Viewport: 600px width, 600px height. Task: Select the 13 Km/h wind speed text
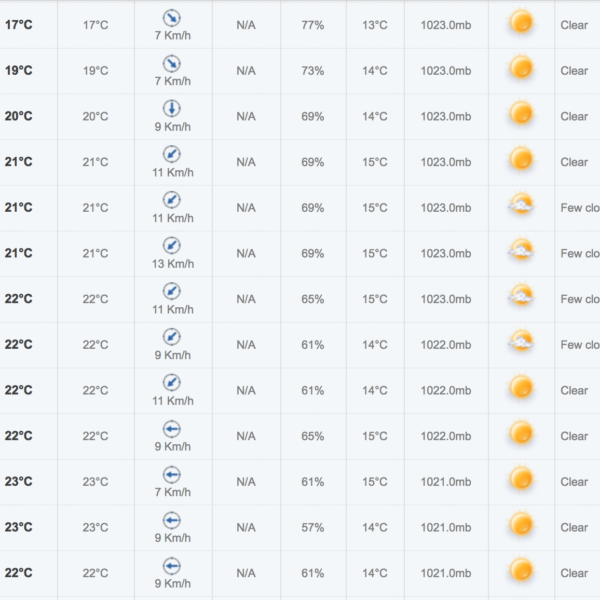tap(173, 264)
